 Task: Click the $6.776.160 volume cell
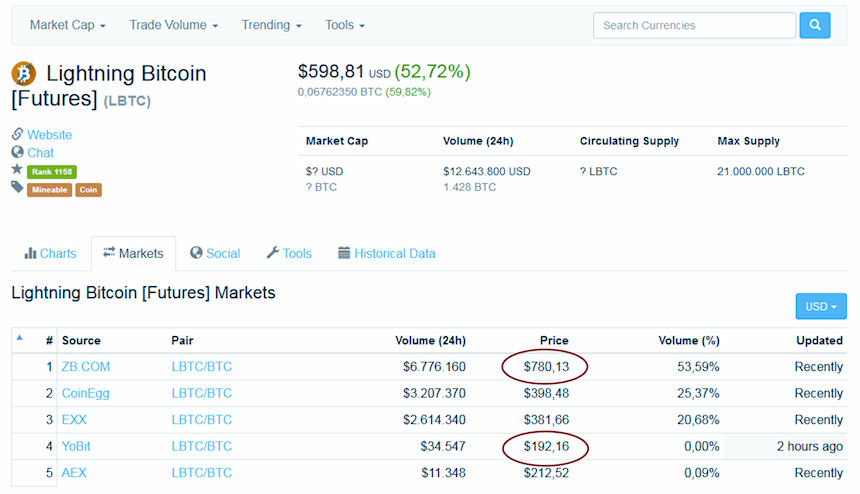pyautogui.click(x=434, y=367)
